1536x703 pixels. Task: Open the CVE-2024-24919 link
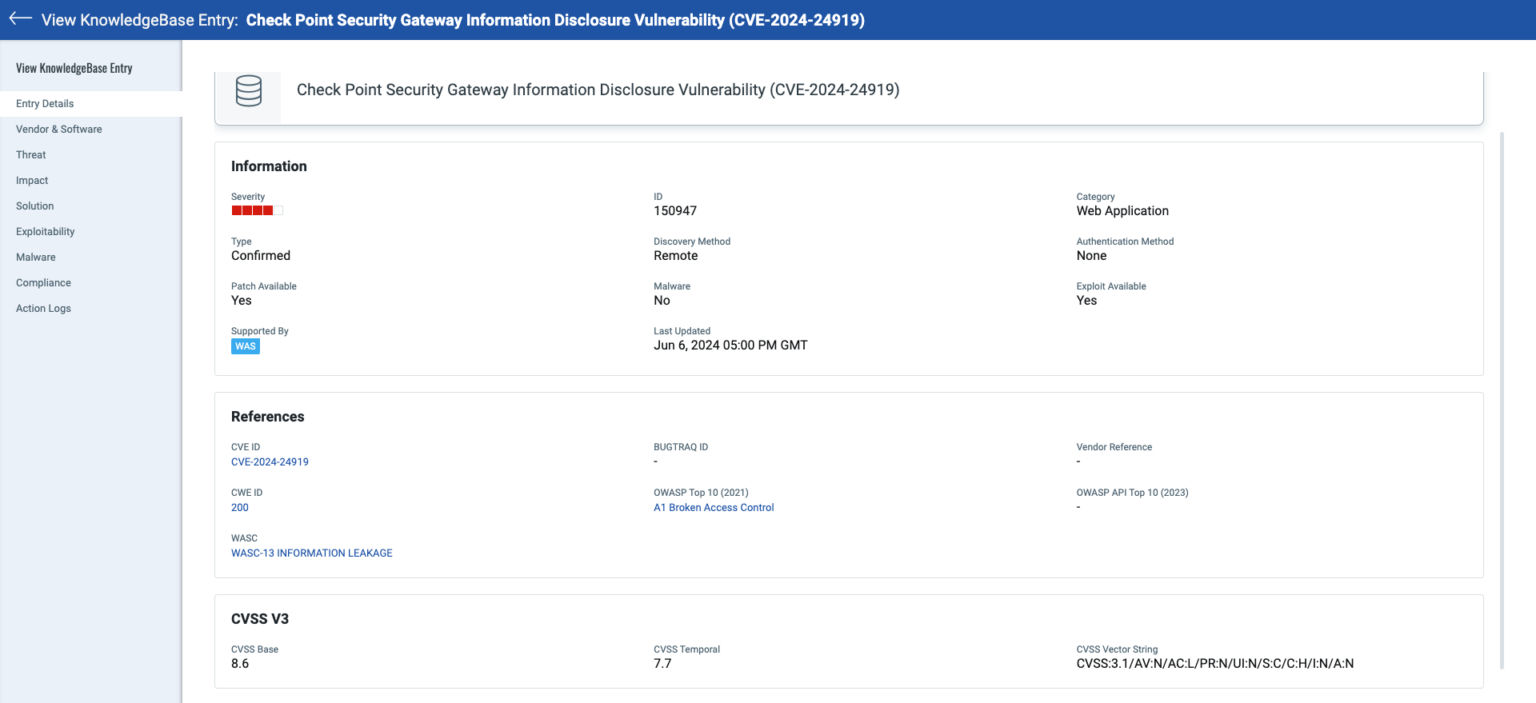[270, 462]
